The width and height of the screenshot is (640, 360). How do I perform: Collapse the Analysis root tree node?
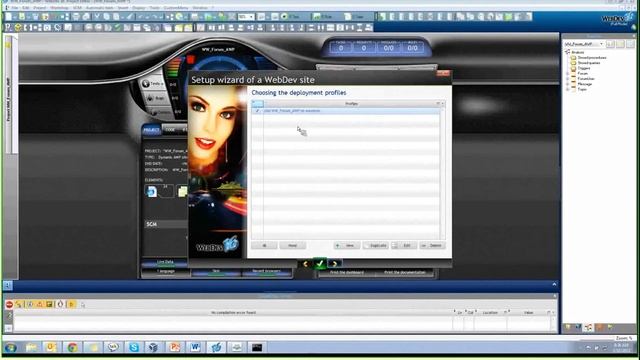[567, 52]
